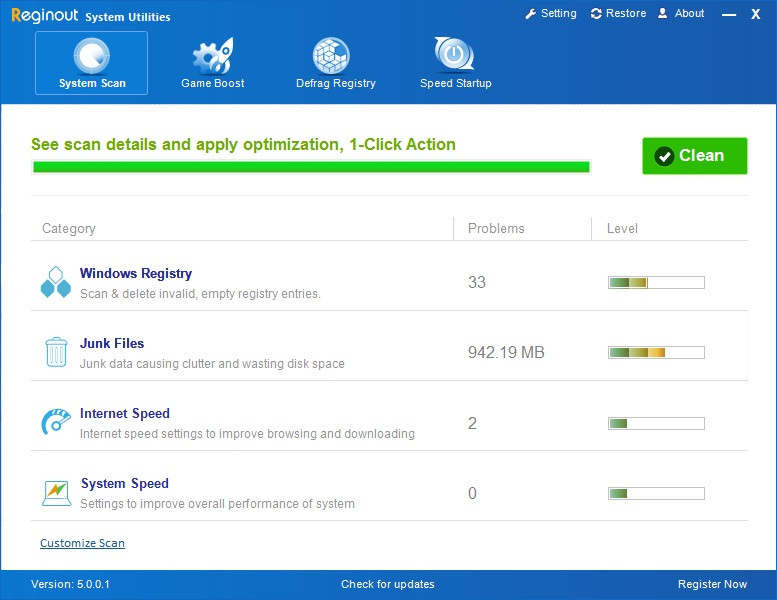Click Check for updates
Screen dimensions: 777x600
tap(388, 584)
